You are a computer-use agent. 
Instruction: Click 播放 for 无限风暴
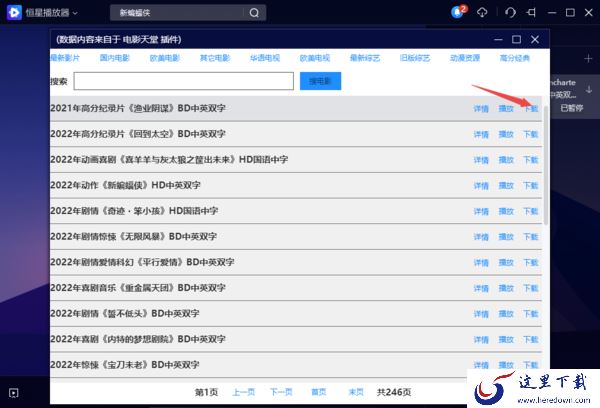click(x=506, y=237)
